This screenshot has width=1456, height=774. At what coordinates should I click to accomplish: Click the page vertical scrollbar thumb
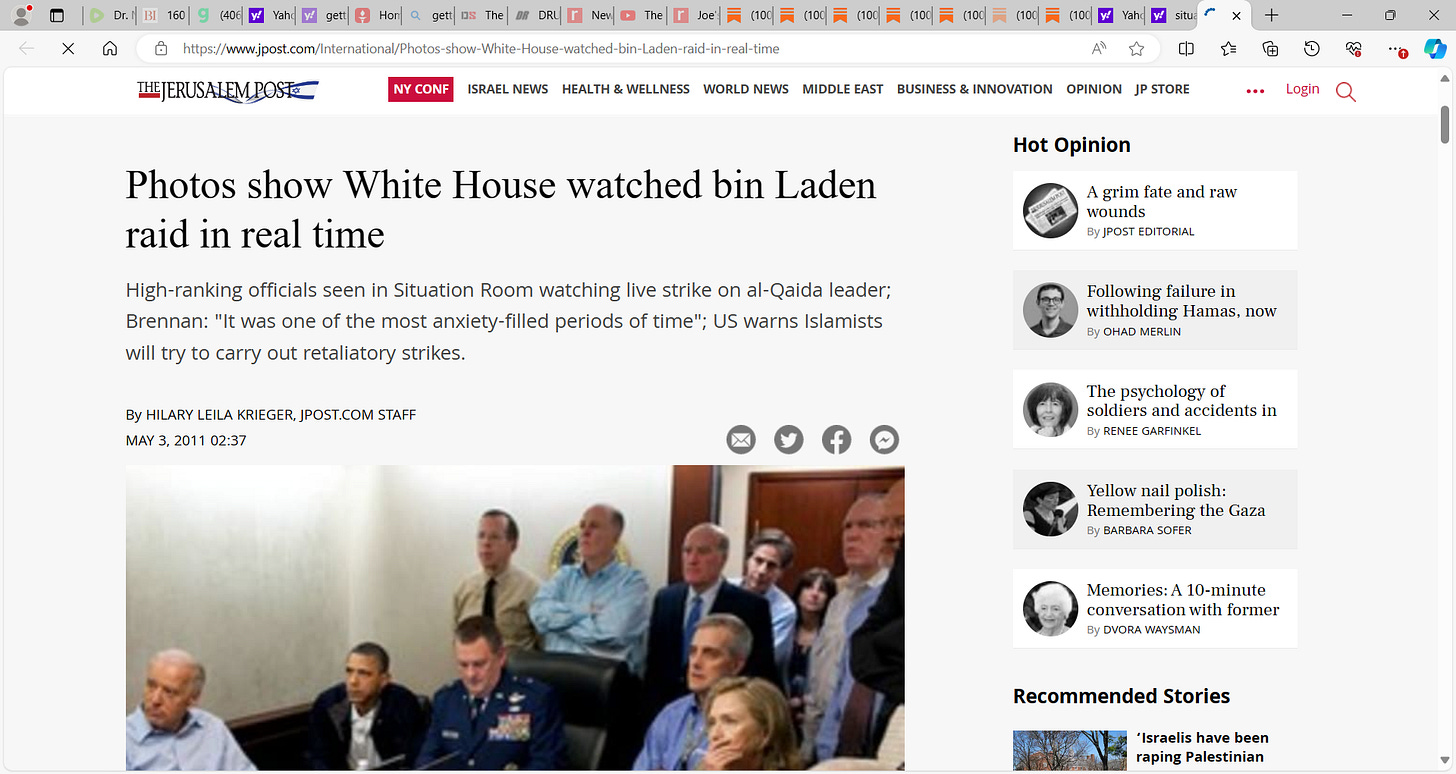(1445, 125)
